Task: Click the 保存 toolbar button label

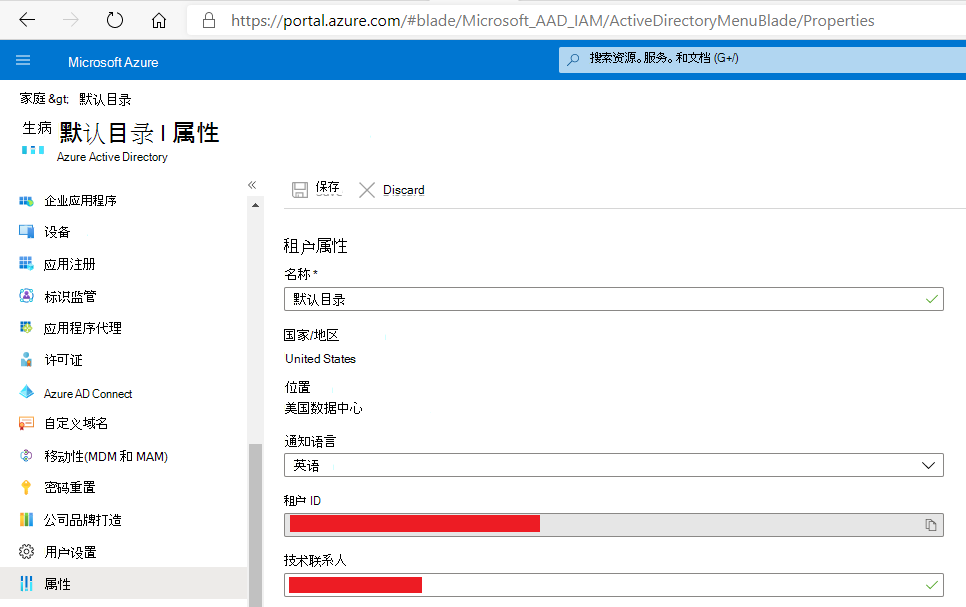Action: click(x=328, y=188)
